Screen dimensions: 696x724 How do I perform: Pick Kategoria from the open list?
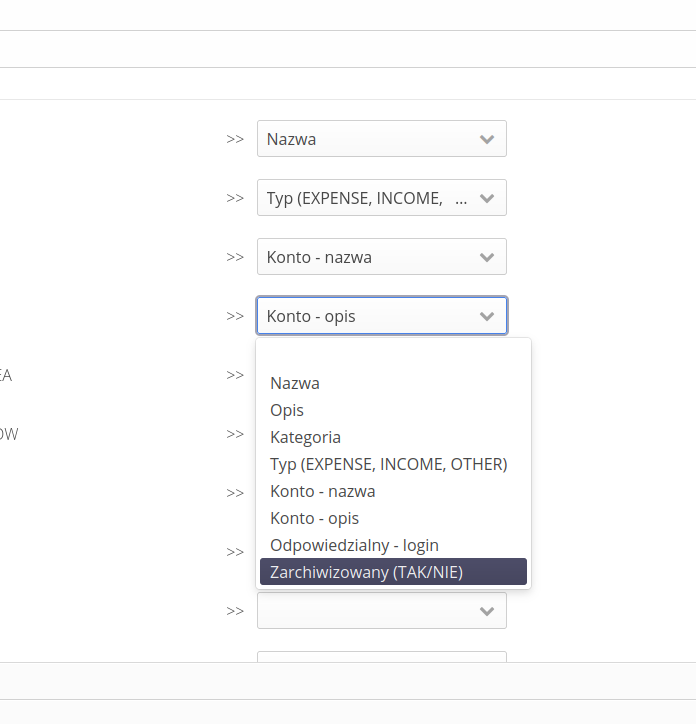pyautogui.click(x=305, y=437)
